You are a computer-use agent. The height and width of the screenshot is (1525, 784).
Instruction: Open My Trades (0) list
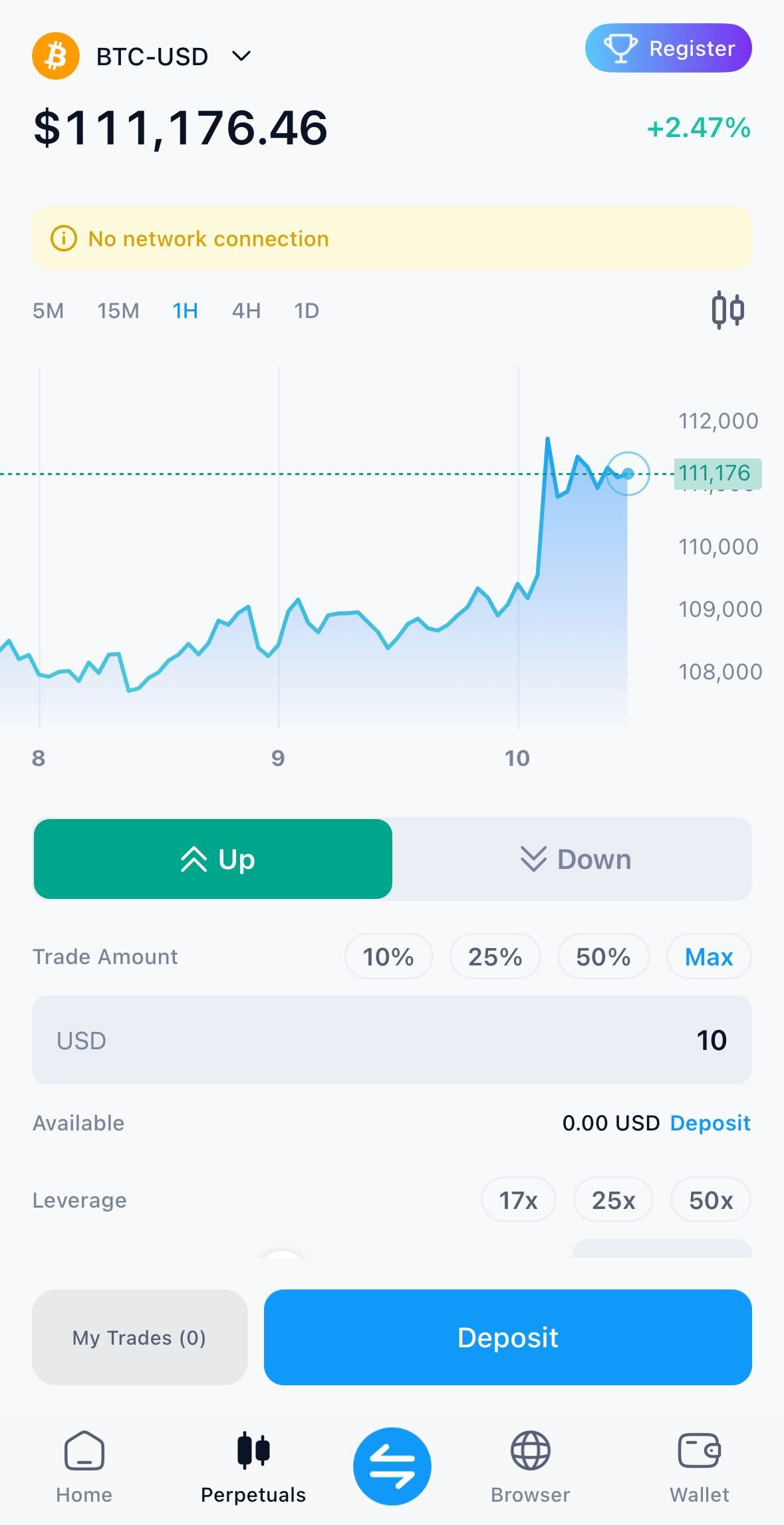click(140, 1337)
